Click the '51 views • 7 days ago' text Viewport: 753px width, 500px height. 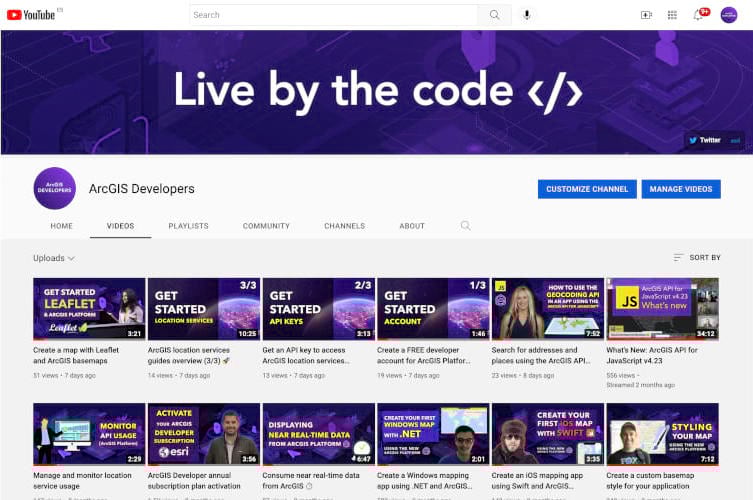(64, 376)
